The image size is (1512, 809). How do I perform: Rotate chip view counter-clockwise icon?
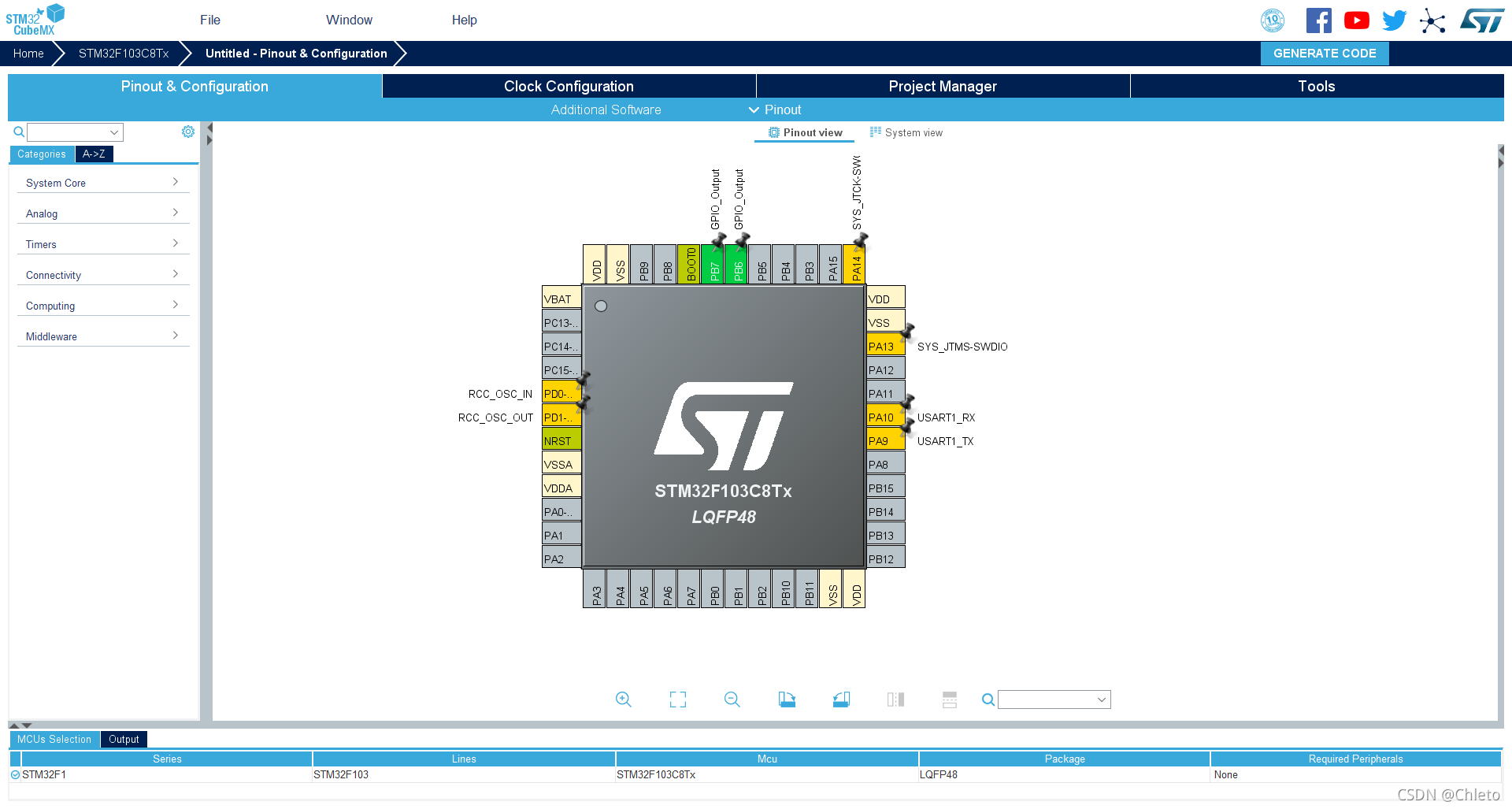[x=841, y=700]
